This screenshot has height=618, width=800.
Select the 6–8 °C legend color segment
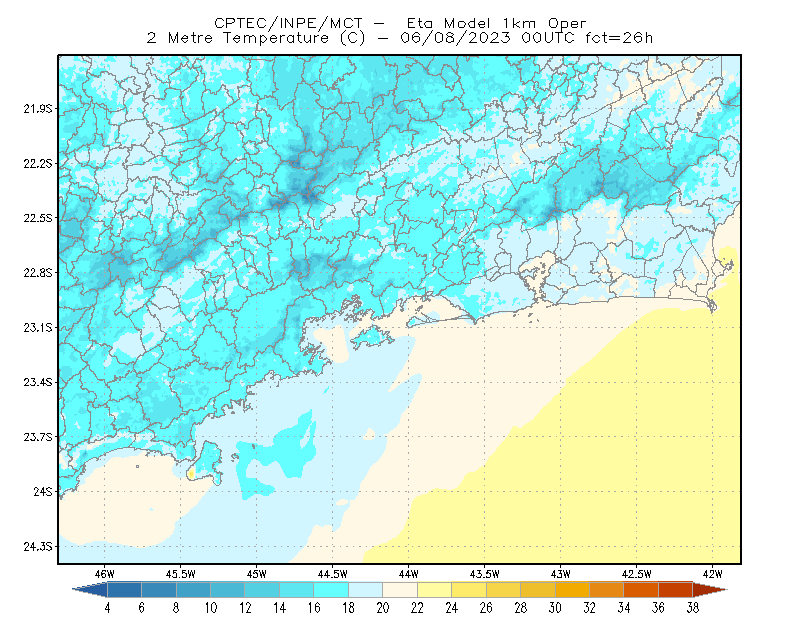(x=159, y=590)
